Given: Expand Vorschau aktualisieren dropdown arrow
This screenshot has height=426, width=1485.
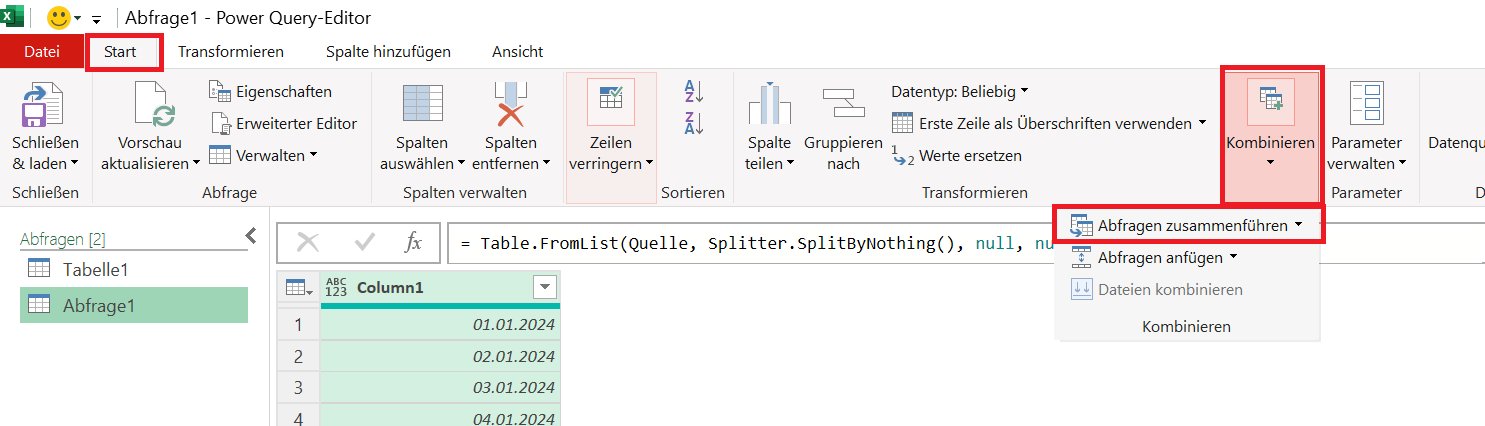Looking at the screenshot, I should [196, 164].
